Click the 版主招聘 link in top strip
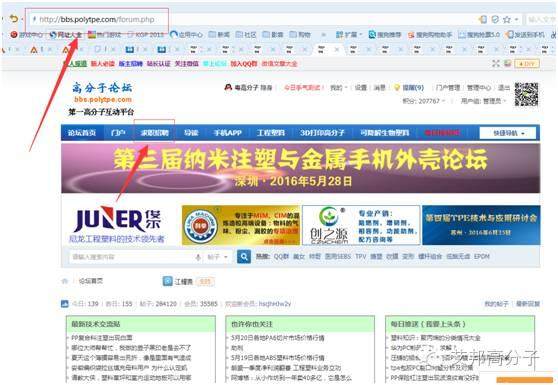The width and height of the screenshot is (558, 385). click(131, 64)
